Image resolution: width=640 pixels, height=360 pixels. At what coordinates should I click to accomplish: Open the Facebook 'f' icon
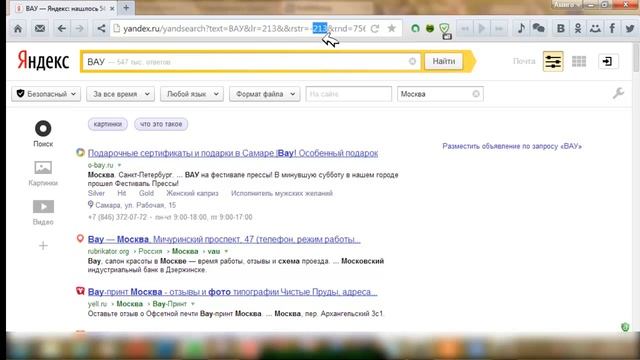point(612,28)
